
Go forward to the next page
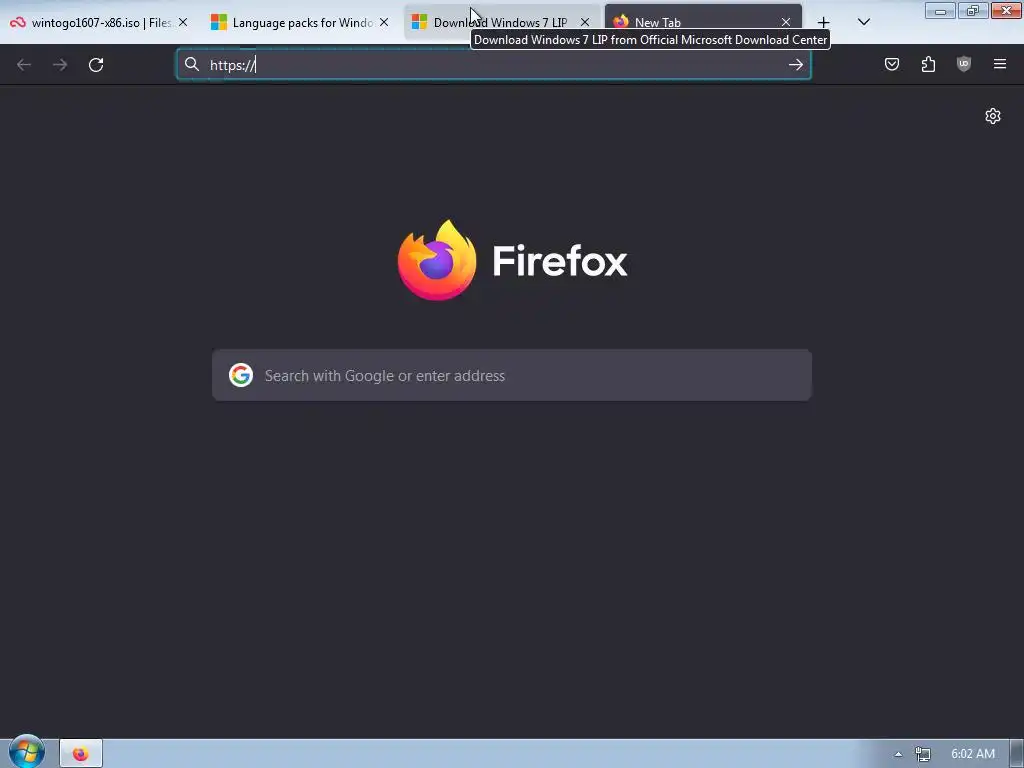tap(60, 65)
